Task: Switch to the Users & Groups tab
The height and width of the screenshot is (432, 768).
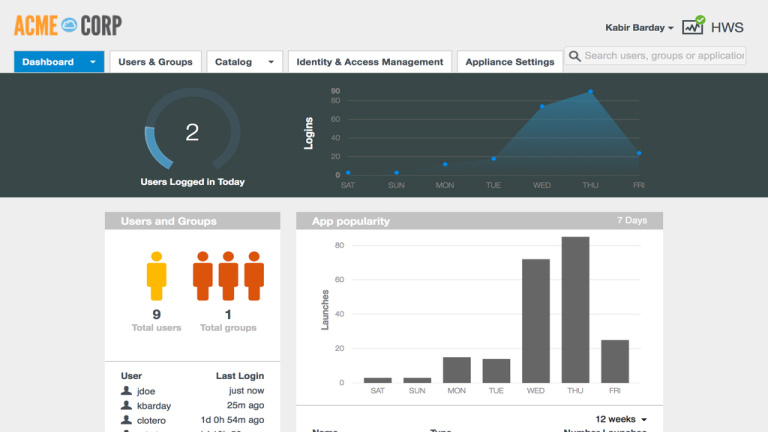Action: point(155,62)
